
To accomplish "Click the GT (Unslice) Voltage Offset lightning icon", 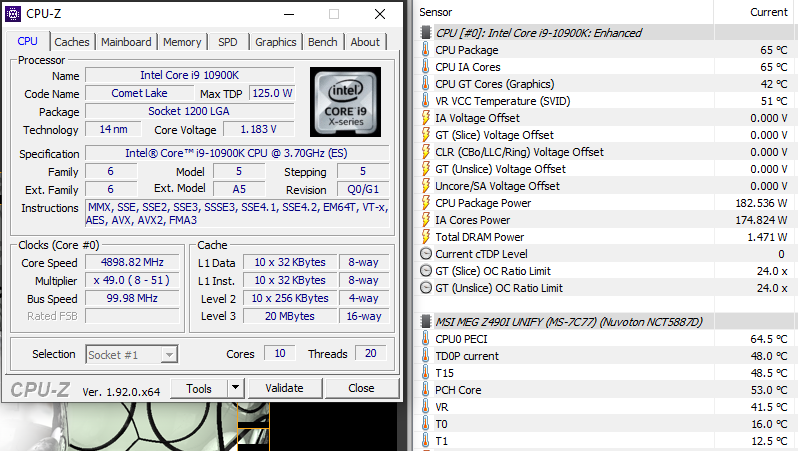I will coord(425,169).
